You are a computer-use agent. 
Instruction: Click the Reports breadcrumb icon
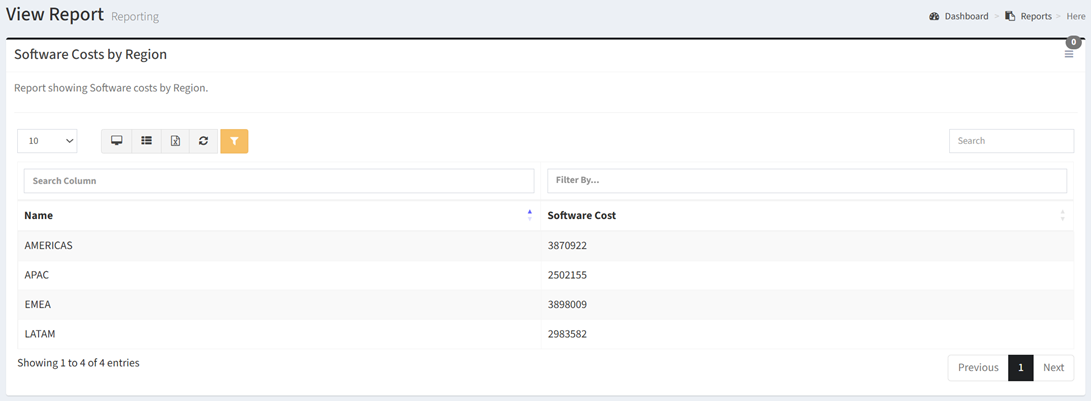coord(1010,16)
